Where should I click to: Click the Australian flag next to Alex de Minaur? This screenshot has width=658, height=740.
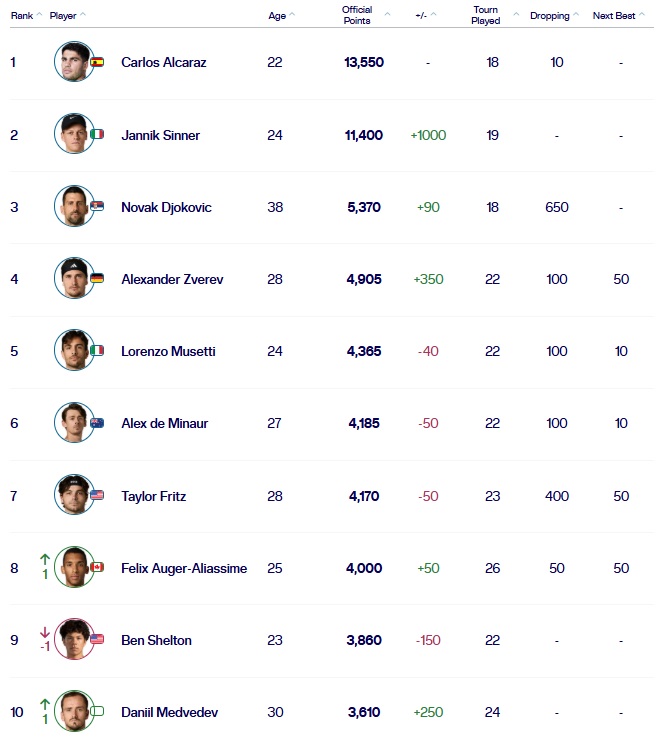(x=97, y=423)
